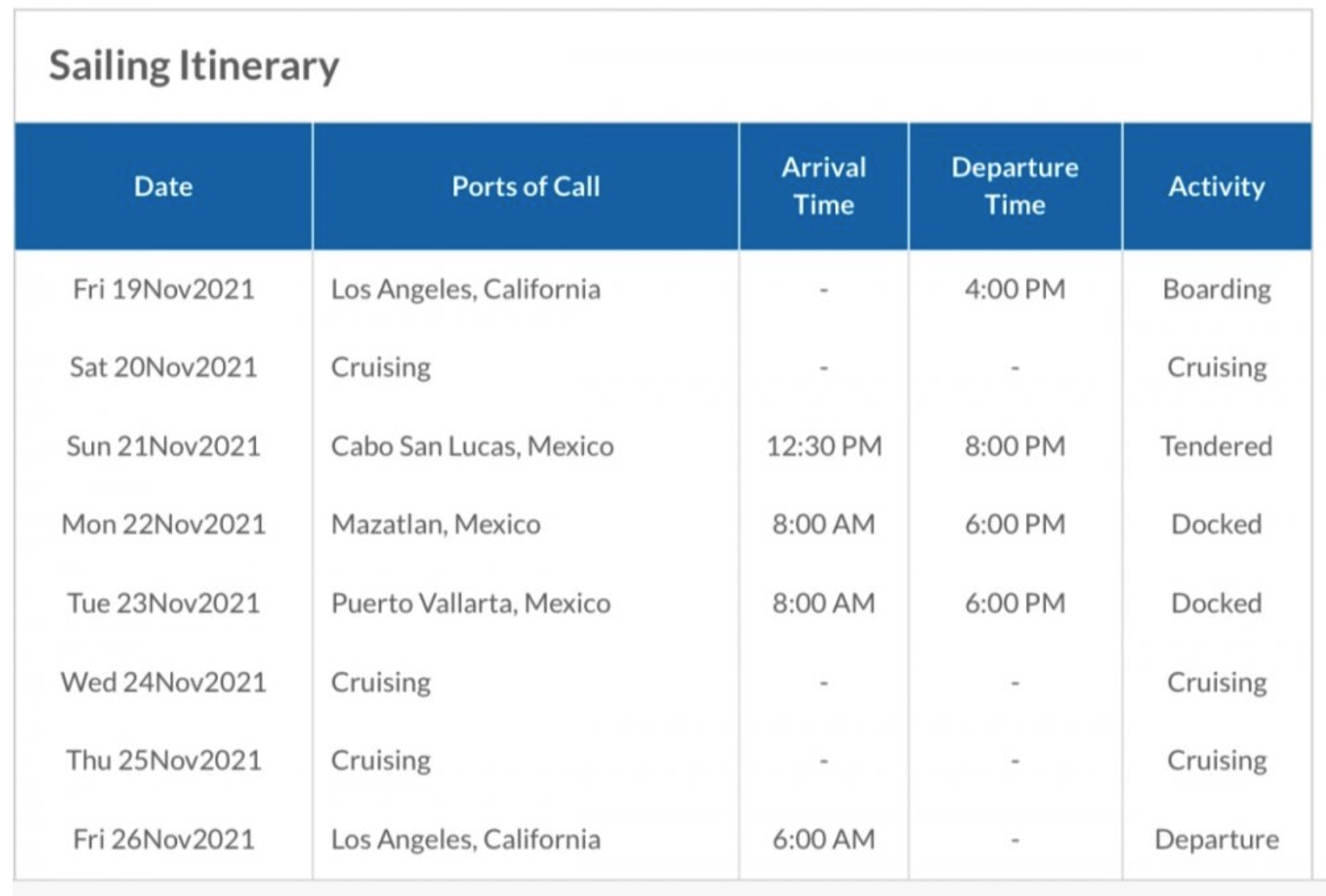Select the Departure activity in last row
This screenshot has width=1326, height=896.
click(x=1217, y=840)
